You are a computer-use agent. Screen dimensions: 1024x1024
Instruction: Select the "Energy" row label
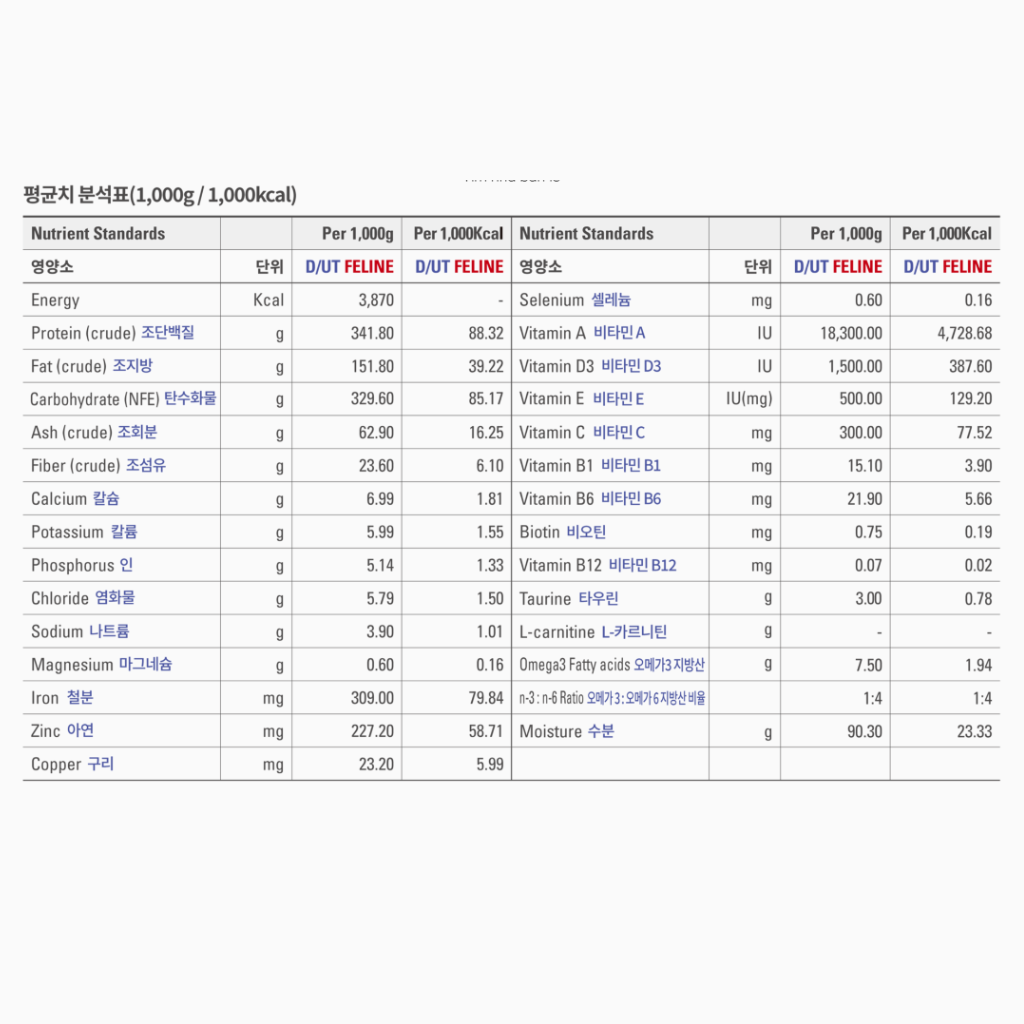(56, 300)
